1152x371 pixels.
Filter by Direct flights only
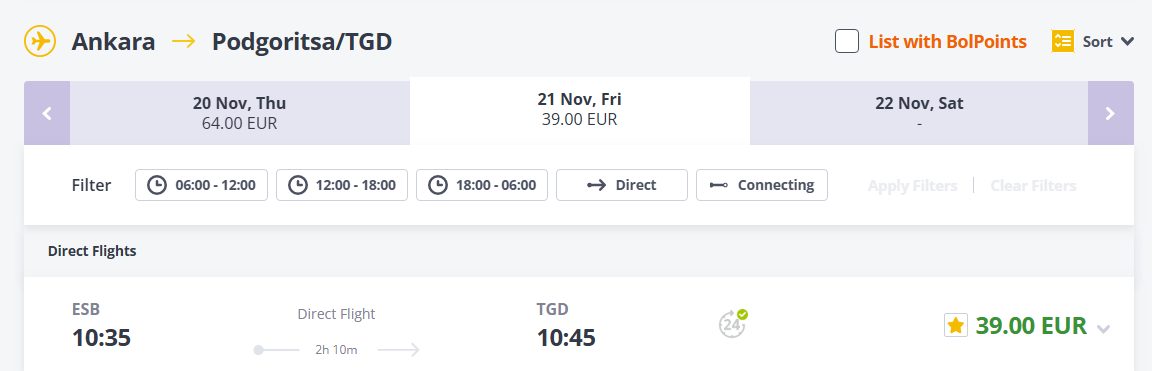[622, 185]
